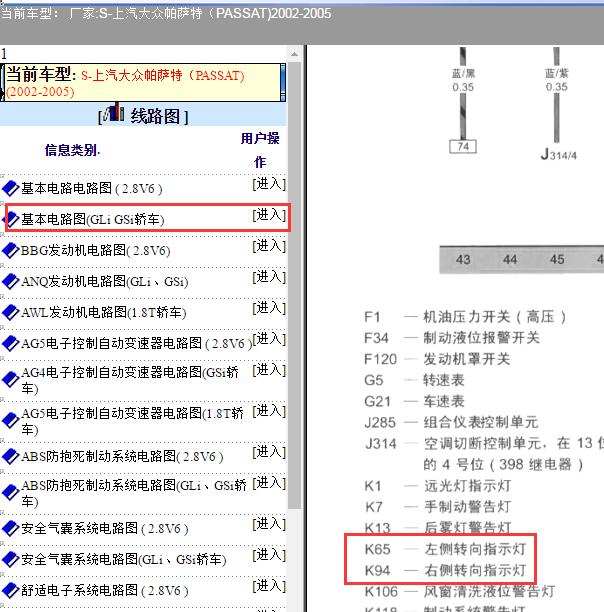Click book icon beside BBG发动机电路图

[11, 250]
